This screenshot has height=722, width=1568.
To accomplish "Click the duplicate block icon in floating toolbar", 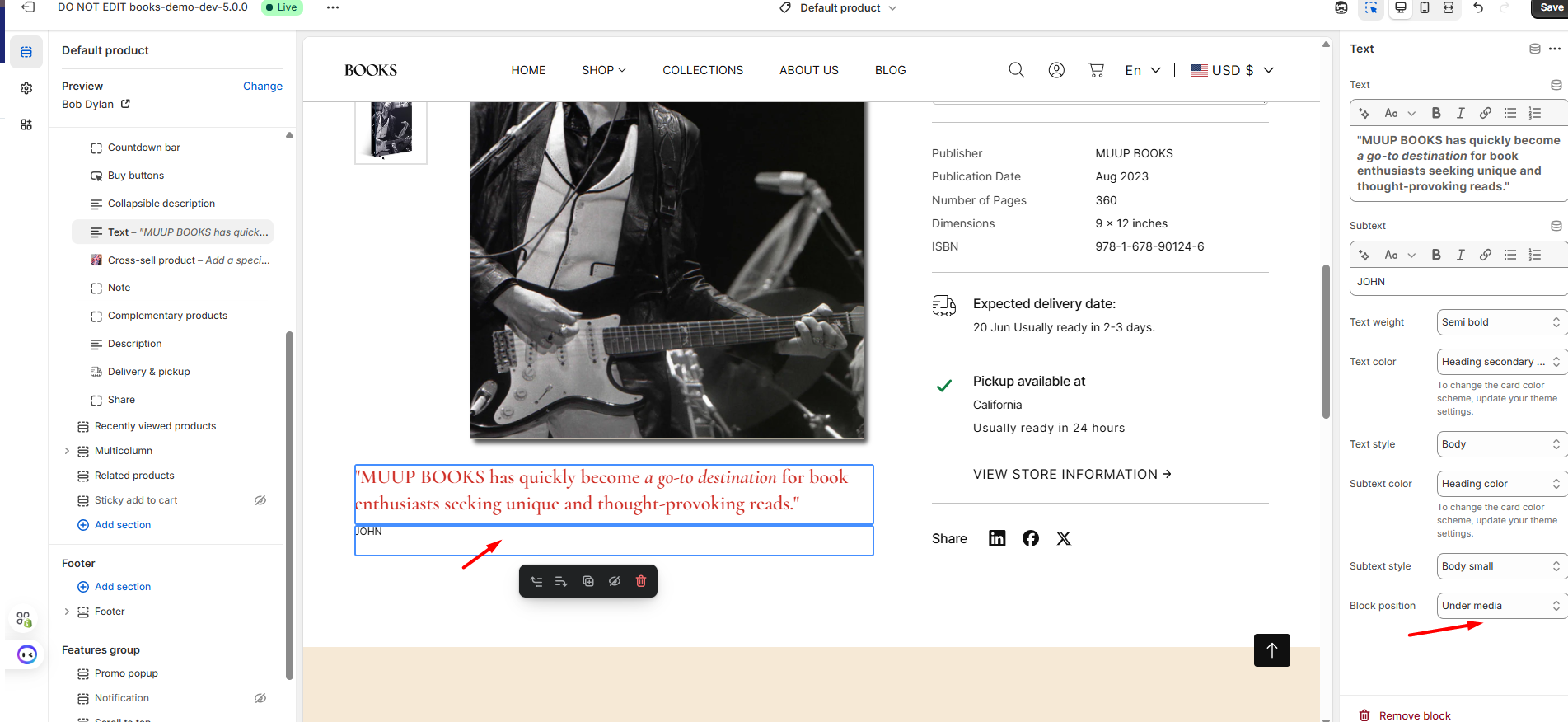I will 588,581.
